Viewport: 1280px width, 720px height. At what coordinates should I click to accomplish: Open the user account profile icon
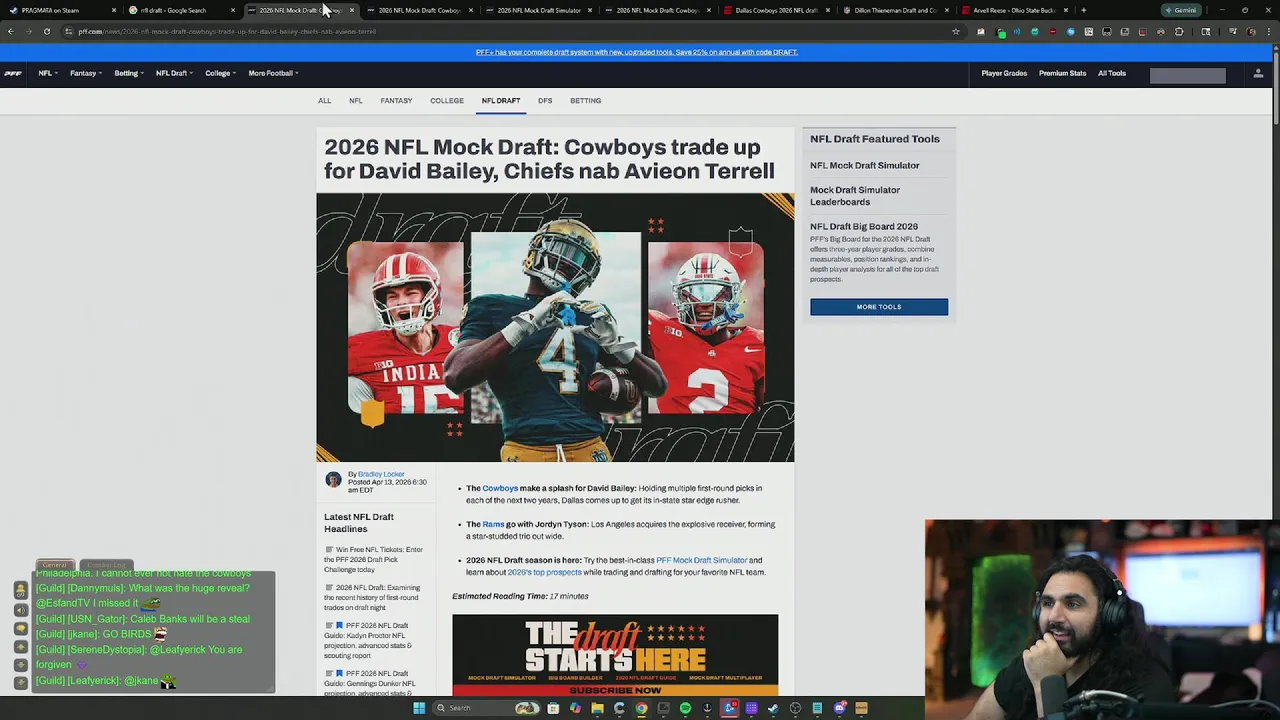click(x=1258, y=73)
